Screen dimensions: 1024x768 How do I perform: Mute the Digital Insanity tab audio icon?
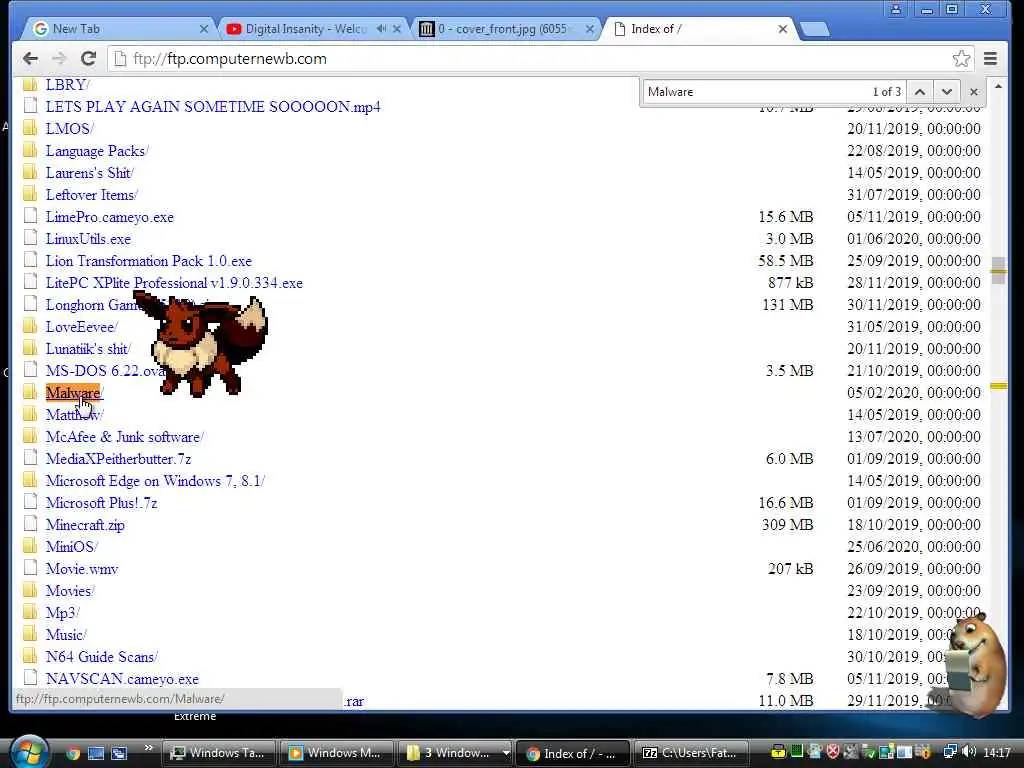click(x=381, y=29)
